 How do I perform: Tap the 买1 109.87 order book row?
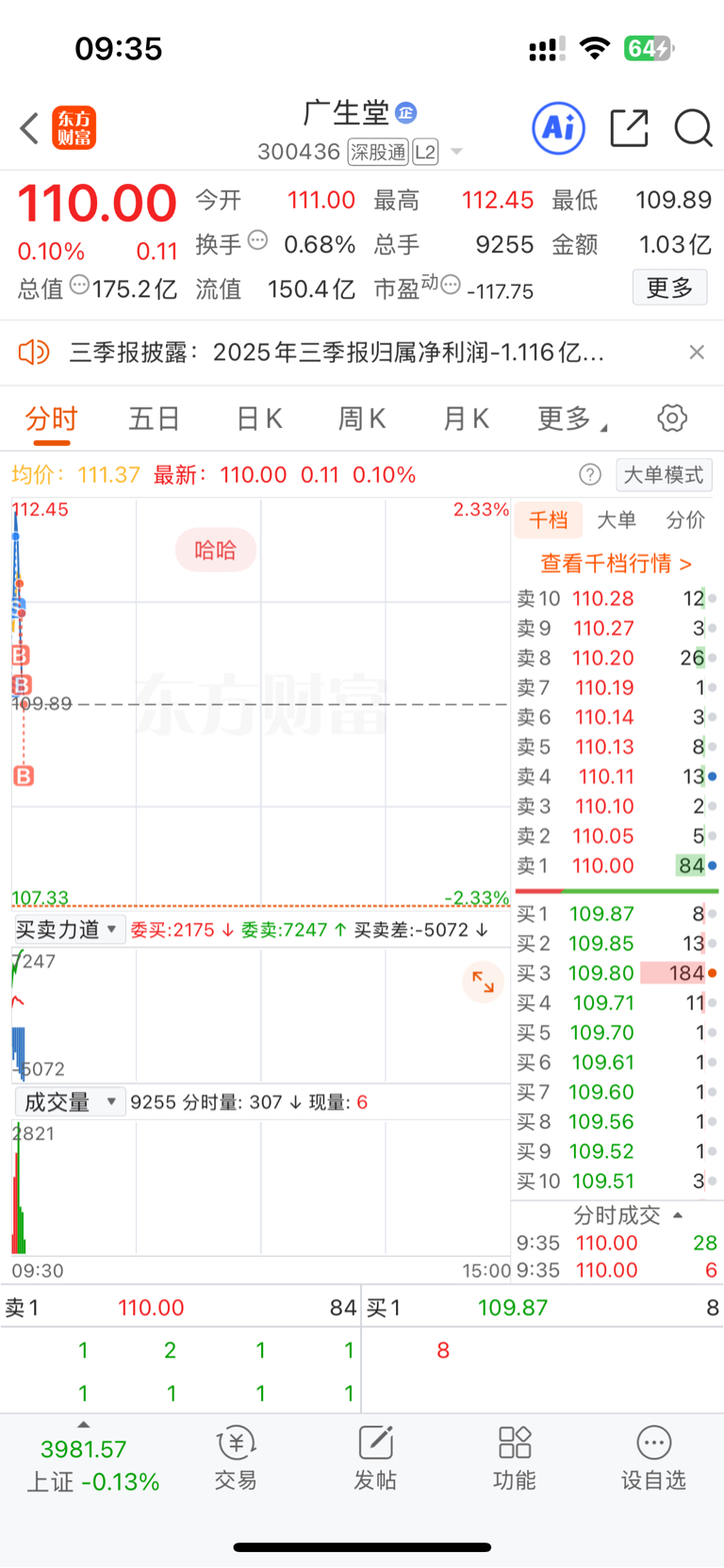click(617, 914)
